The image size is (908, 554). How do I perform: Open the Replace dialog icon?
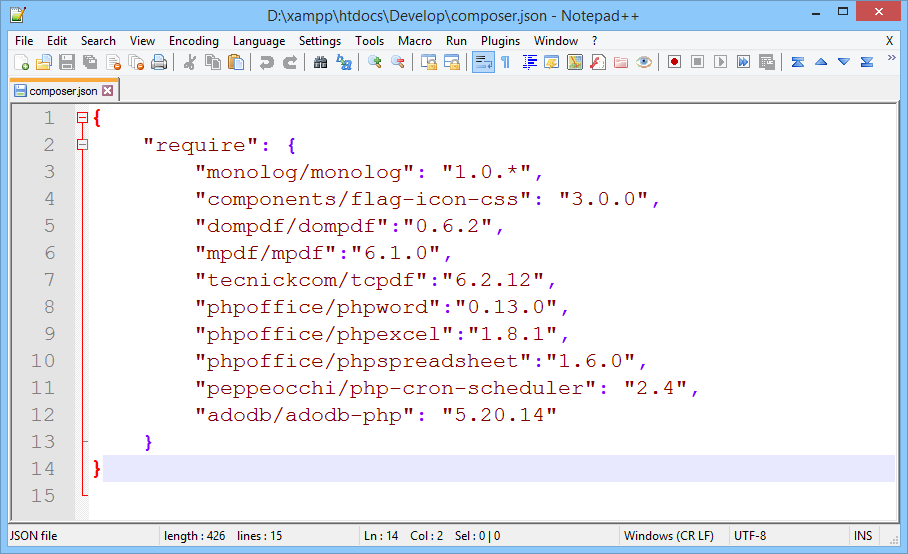[343, 62]
